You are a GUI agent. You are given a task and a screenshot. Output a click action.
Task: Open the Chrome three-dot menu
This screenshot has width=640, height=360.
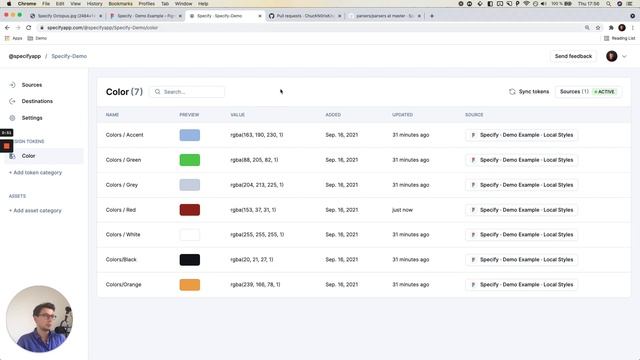click(x=633, y=28)
